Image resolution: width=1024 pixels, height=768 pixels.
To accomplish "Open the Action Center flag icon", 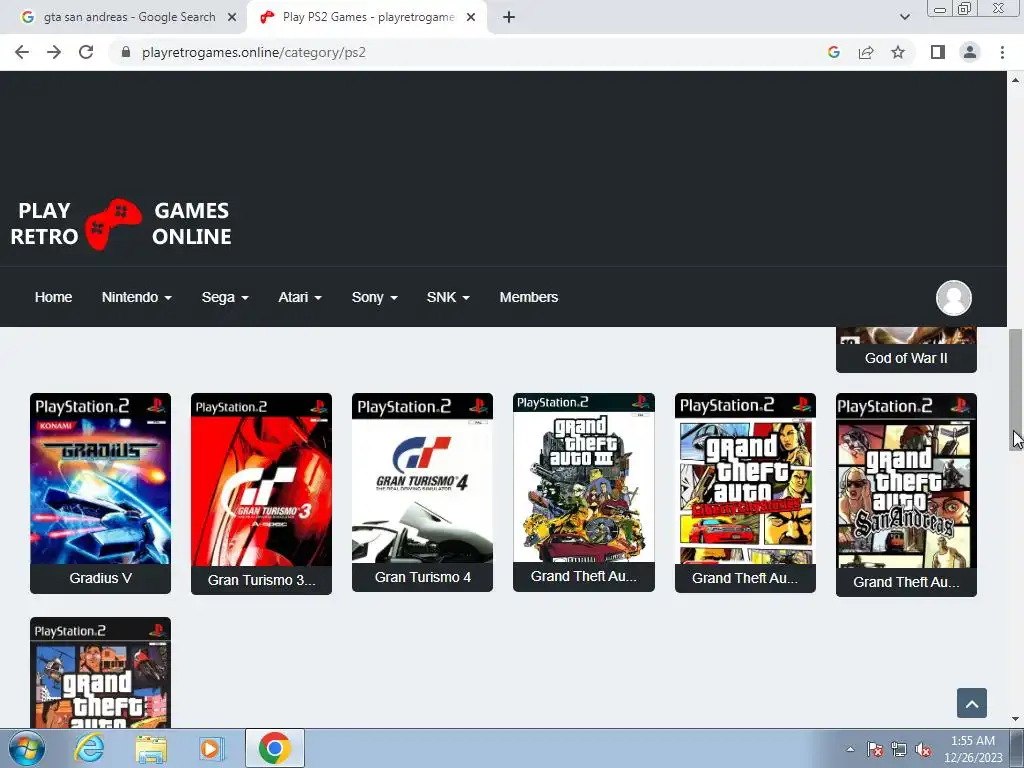I will pos(875,749).
